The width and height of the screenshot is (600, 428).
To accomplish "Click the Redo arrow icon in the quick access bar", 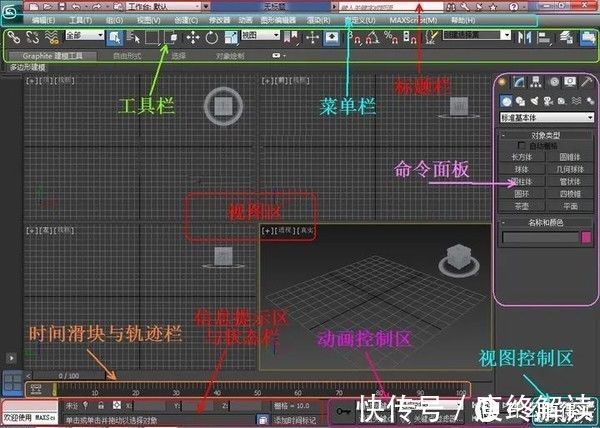I will pos(96,7).
